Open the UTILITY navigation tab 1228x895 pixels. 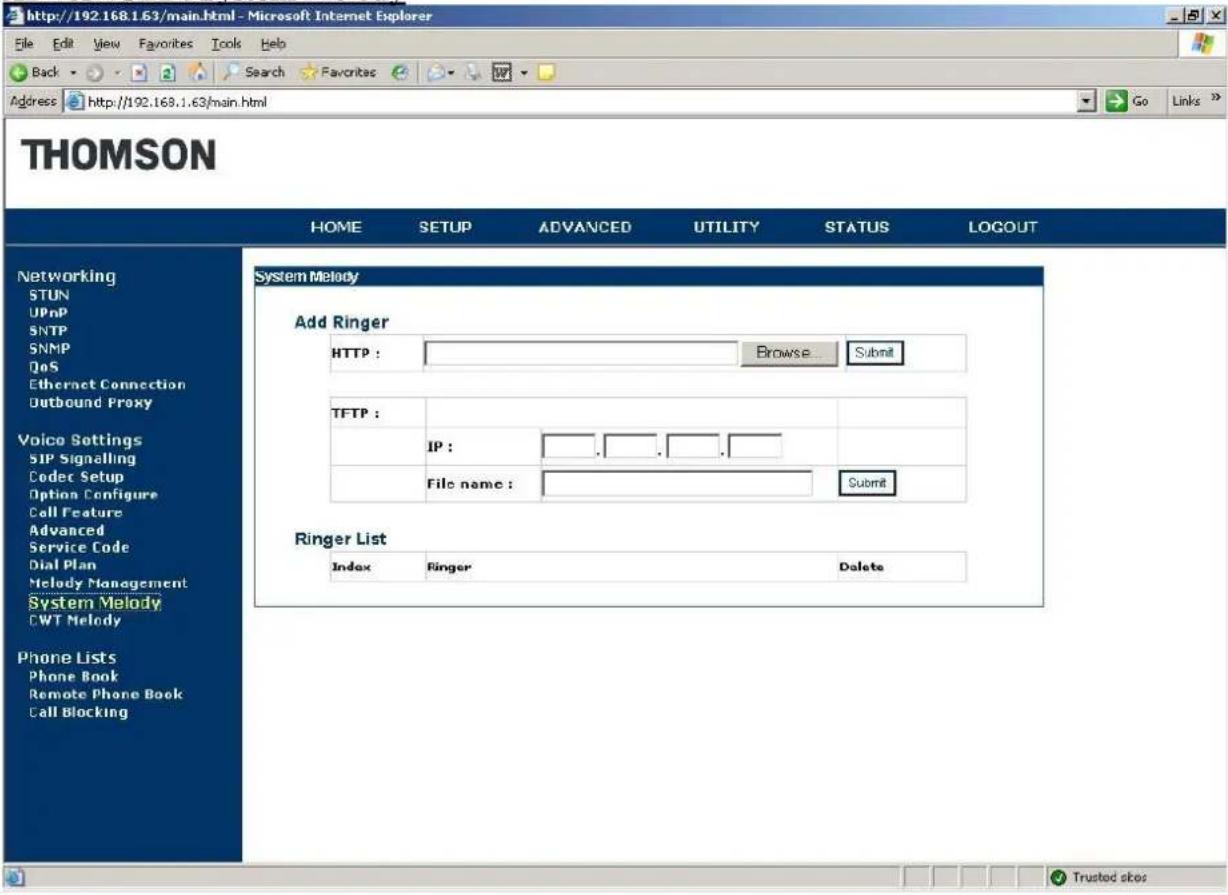point(727,227)
